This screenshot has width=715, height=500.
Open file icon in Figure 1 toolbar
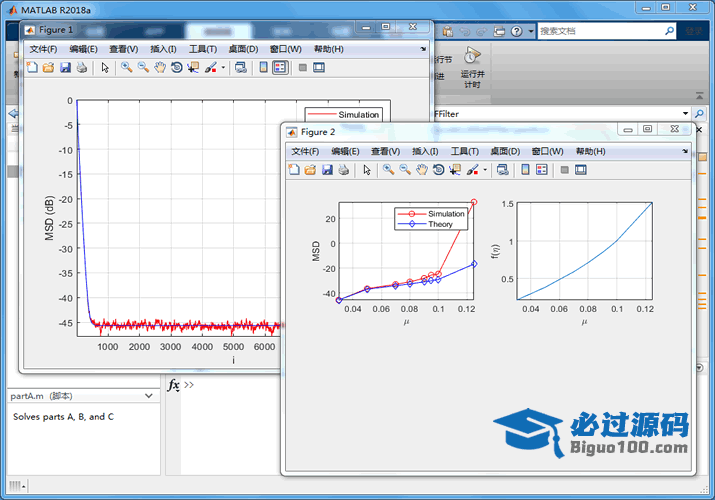pos(48,67)
